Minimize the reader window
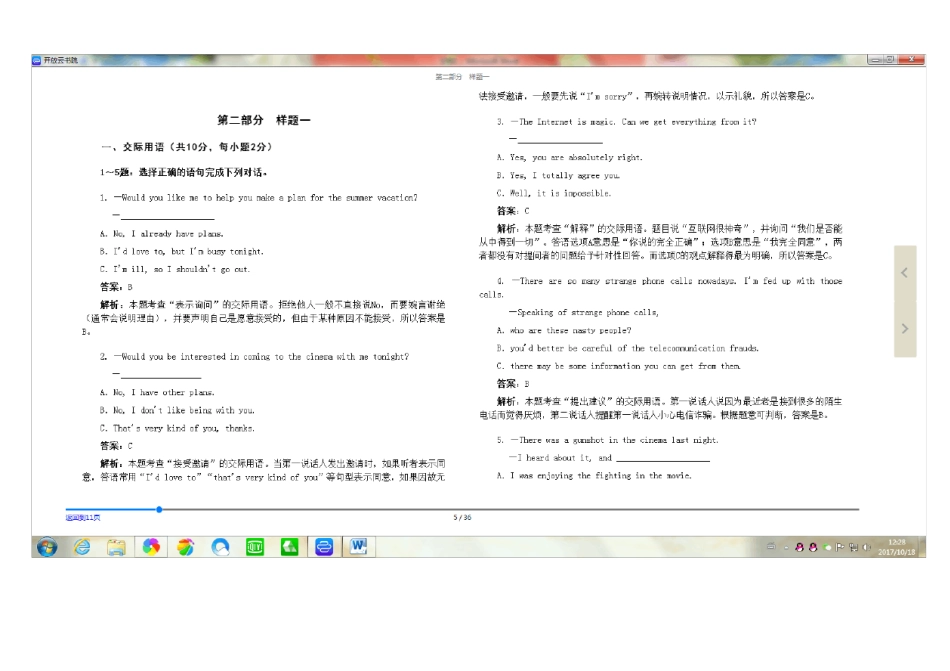The image size is (950, 671). (875, 59)
